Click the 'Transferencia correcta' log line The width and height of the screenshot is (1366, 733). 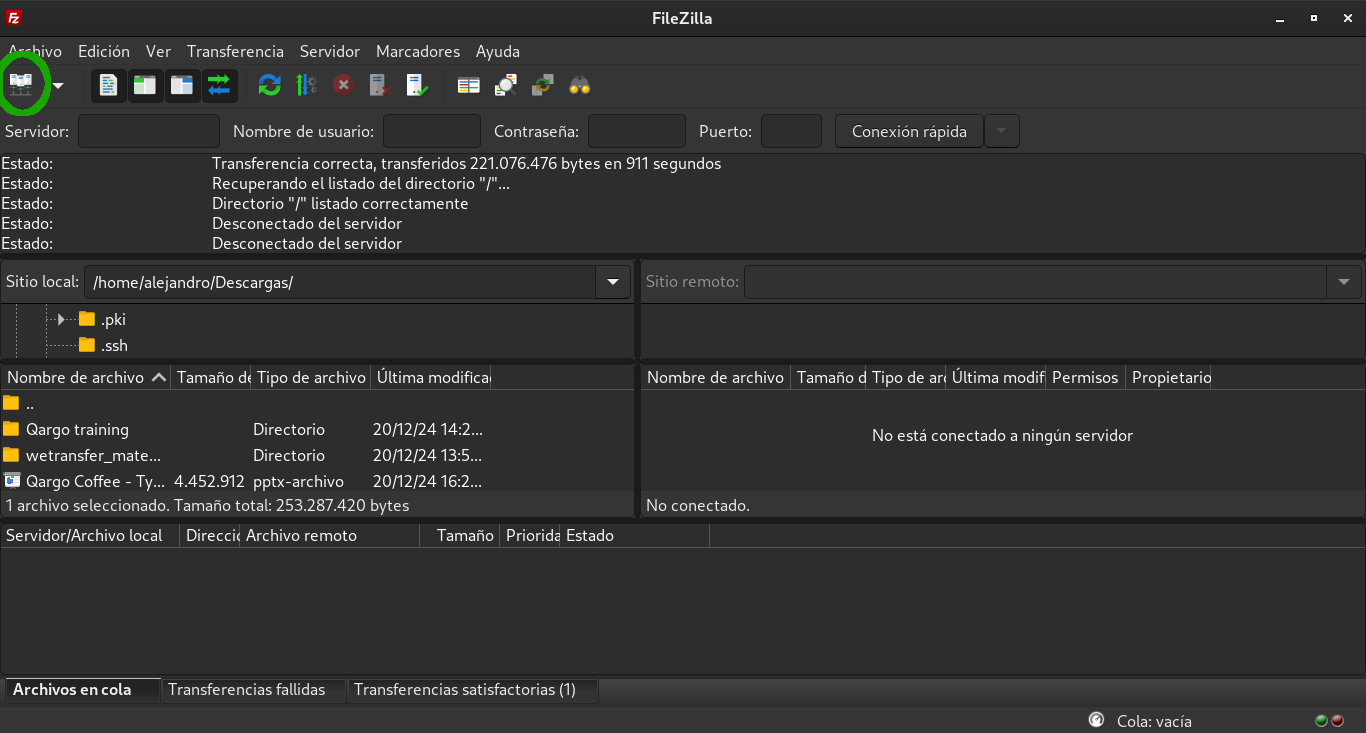click(x=466, y=163)
